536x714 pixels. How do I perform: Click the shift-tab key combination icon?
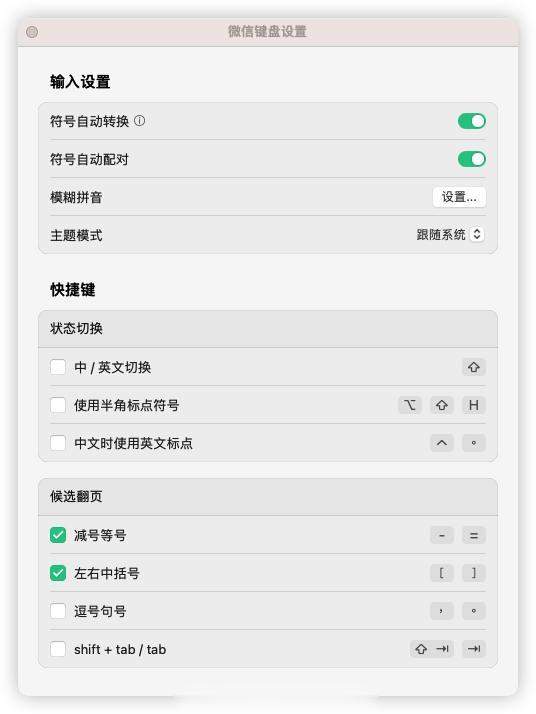pos(432,649)
